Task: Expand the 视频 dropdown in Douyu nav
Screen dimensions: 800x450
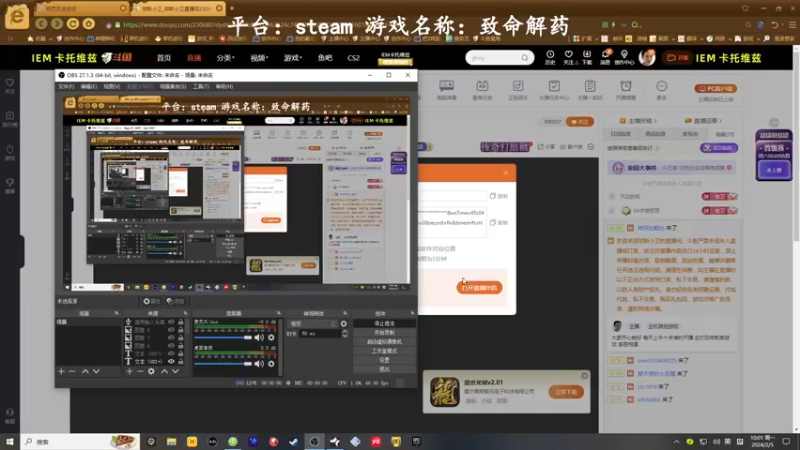Action: (x=259, y=58)
